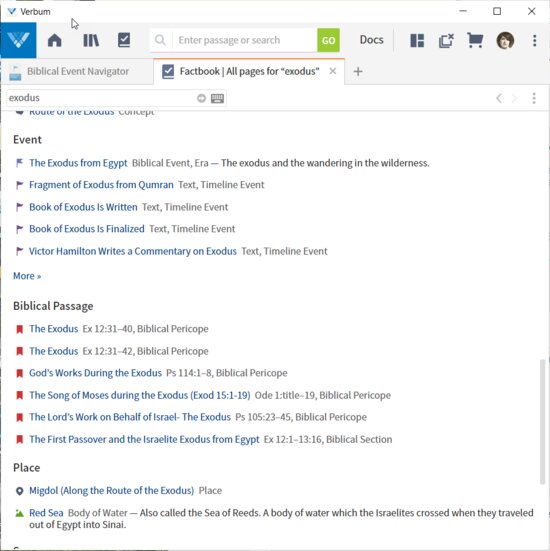Open the Red Sea place link
This screenshot has height=551, width=550.
point(46,513)
